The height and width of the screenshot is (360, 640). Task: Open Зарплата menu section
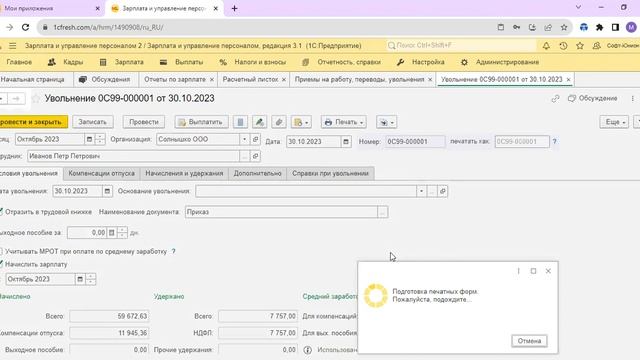pos(121,62)
